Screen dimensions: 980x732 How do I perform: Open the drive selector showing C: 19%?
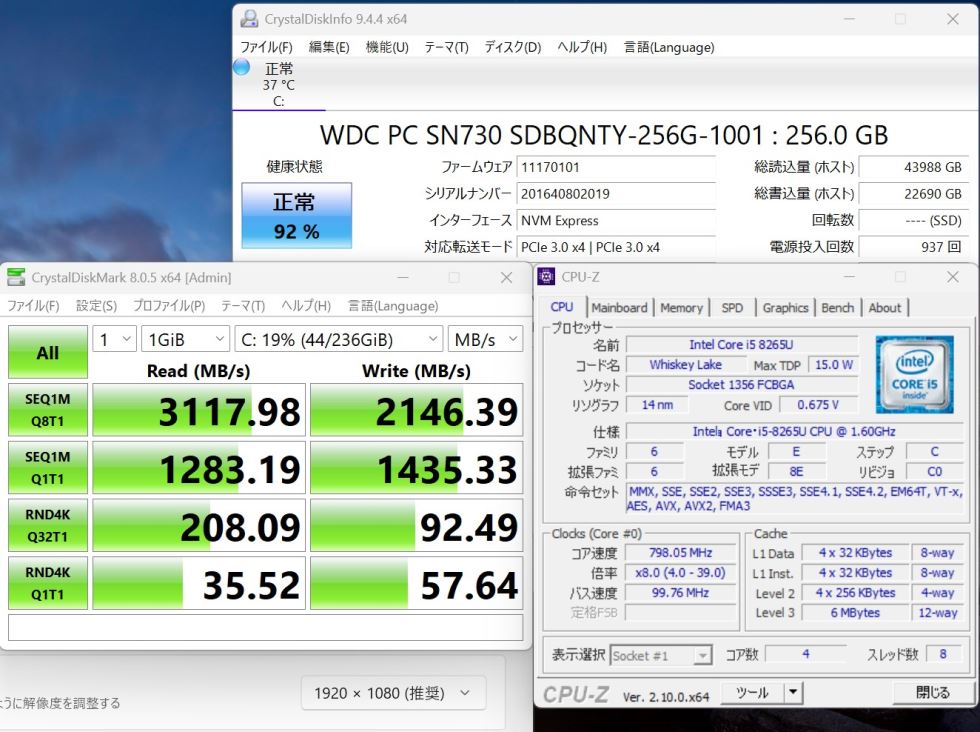point(338,339)
